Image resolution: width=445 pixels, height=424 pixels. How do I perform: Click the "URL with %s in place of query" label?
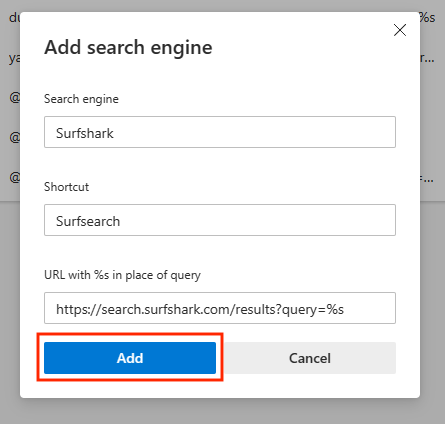tap(122, 275)
